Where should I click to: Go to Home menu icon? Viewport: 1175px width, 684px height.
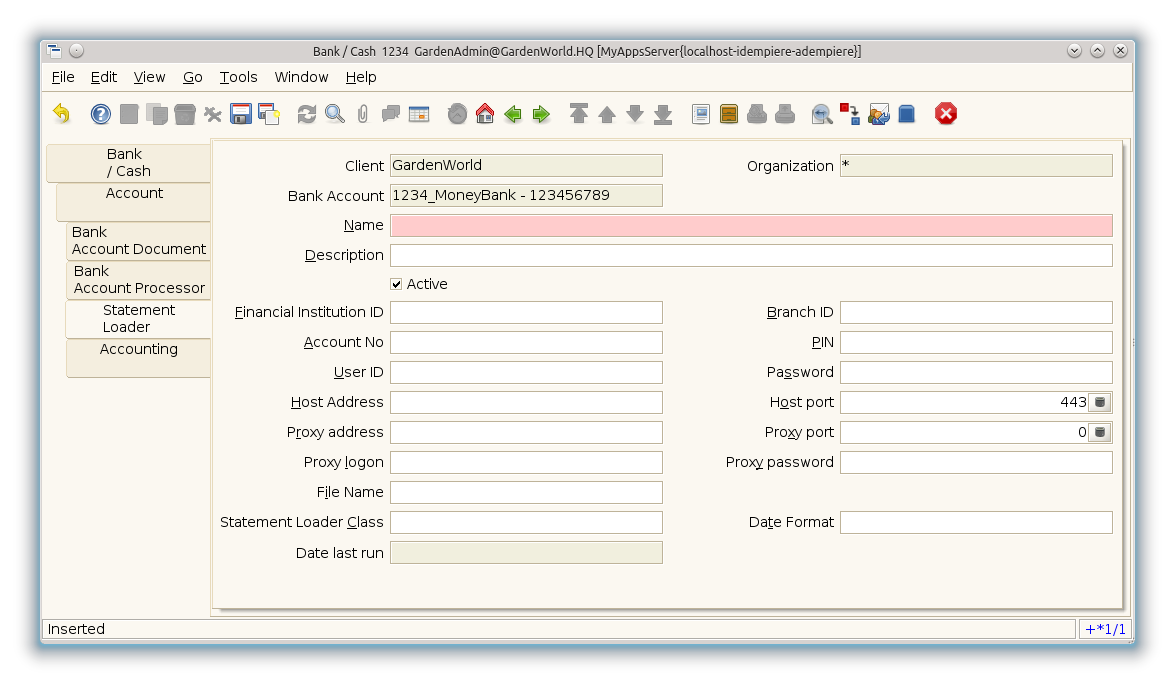point(485,114)
